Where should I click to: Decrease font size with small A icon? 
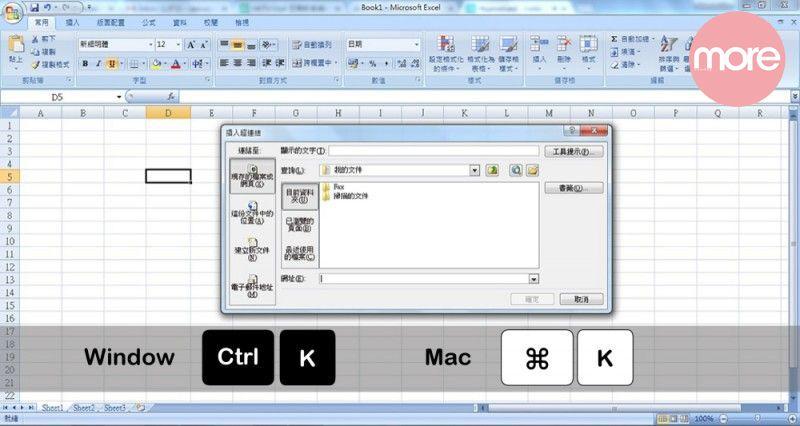(204, 45)
